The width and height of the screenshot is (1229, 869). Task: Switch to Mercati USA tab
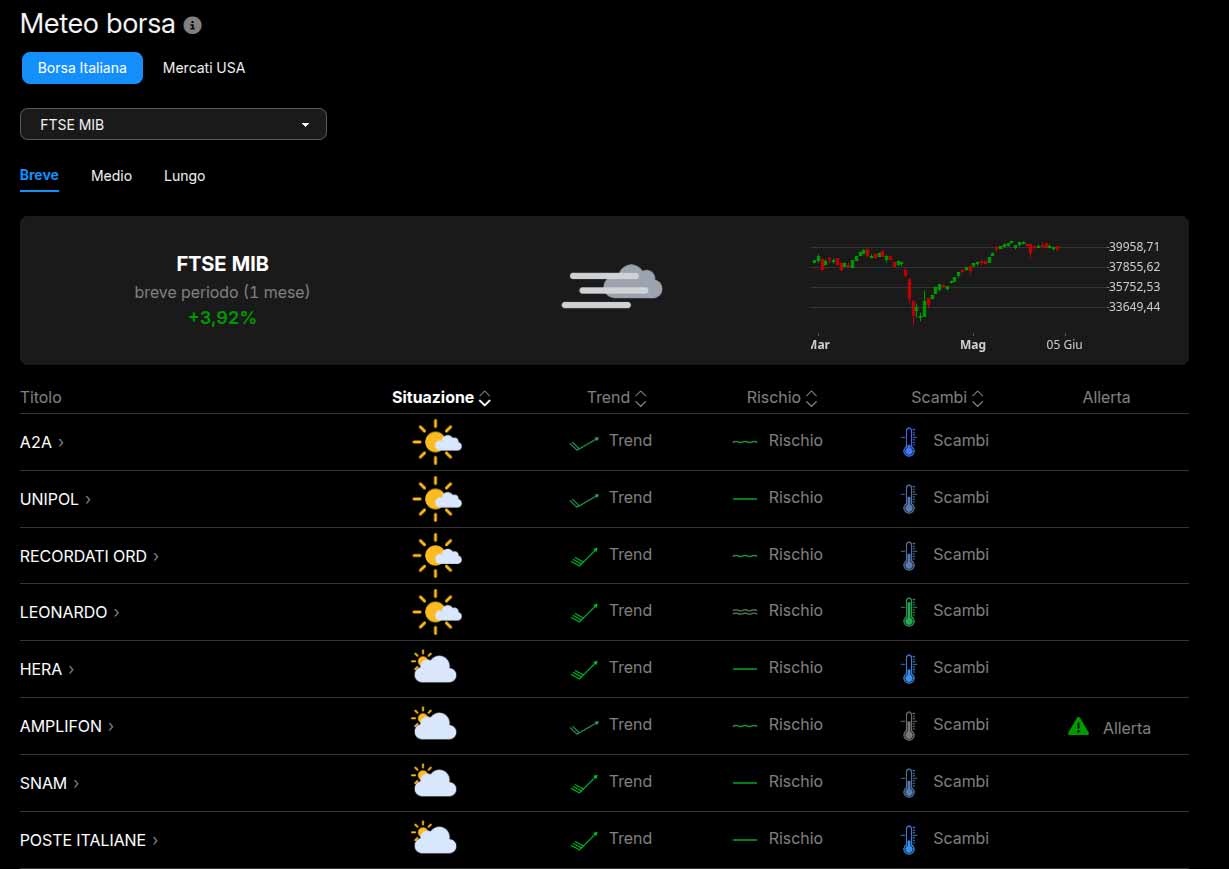(204, 68)
